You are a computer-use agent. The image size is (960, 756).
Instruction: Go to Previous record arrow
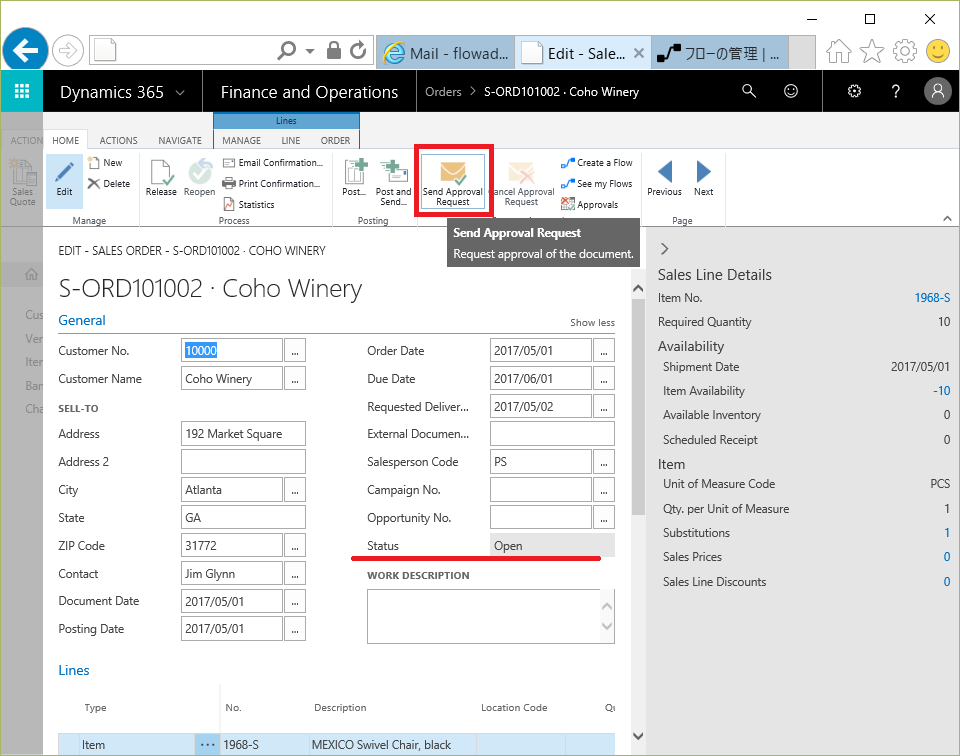click(x=664, y=178)
